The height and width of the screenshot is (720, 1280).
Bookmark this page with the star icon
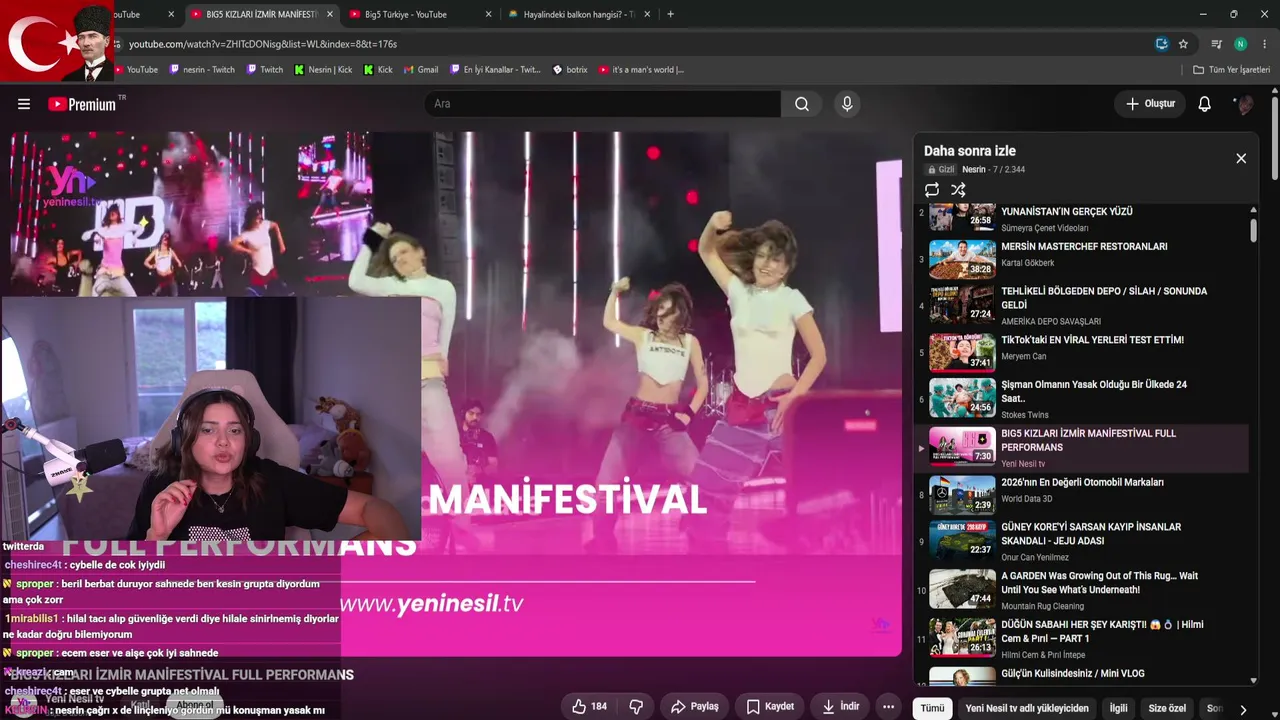(1183, 44)
